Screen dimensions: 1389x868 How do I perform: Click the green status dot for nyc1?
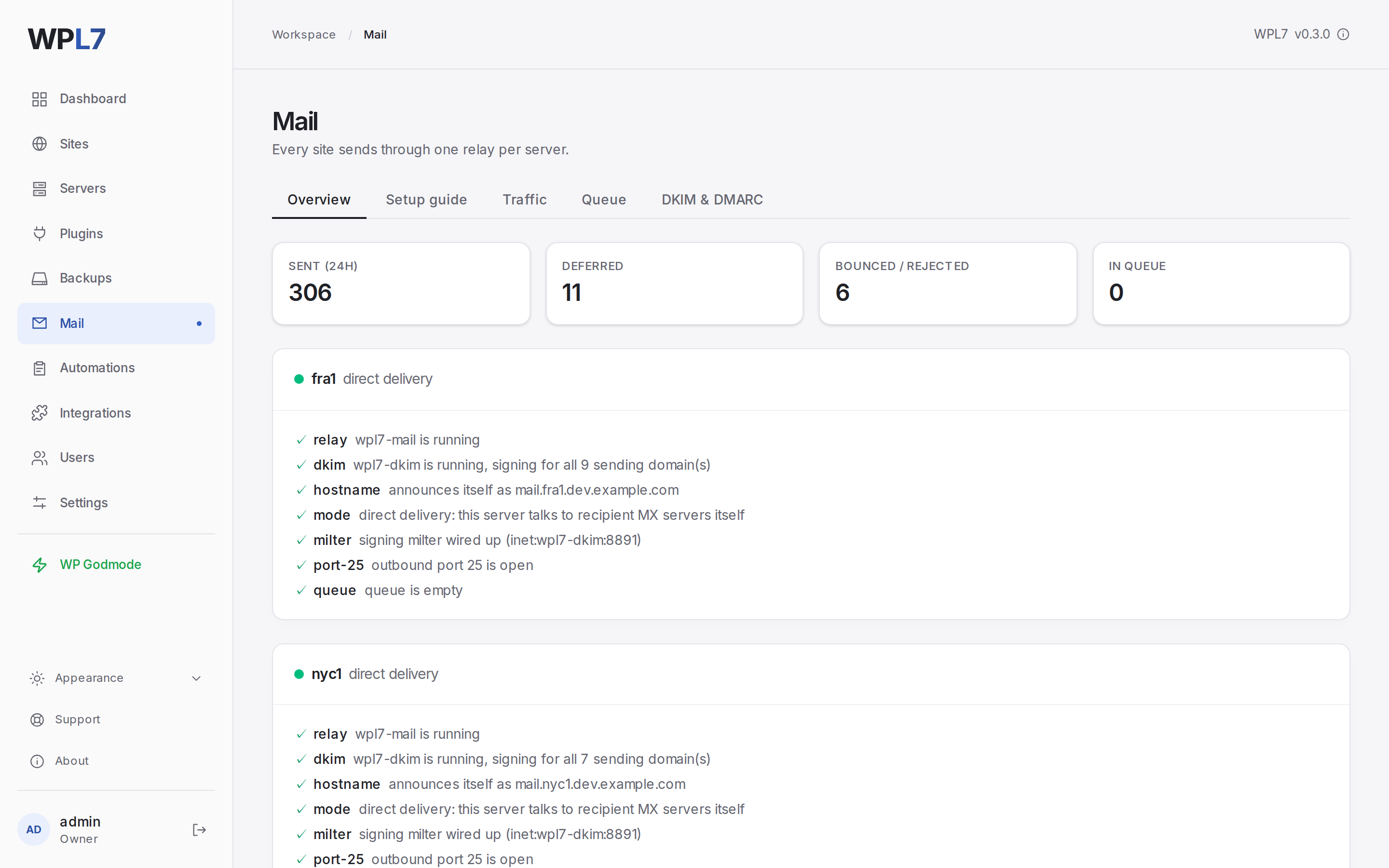pyautogui.click(x=299, y=674)
